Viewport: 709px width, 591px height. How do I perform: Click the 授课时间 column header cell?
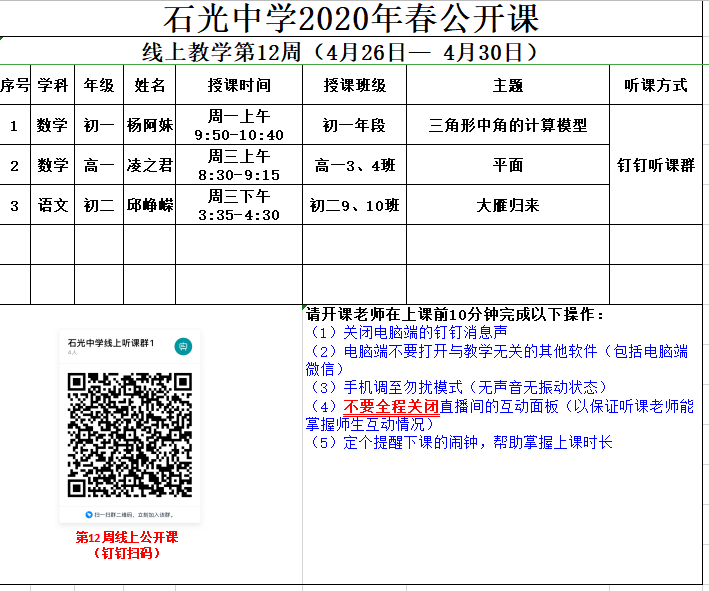coord(238,86)
